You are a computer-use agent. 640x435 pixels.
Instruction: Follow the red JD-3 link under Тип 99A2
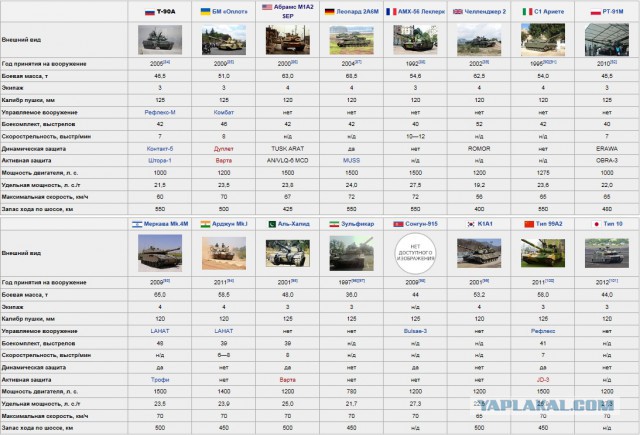(x=543, y=380)
